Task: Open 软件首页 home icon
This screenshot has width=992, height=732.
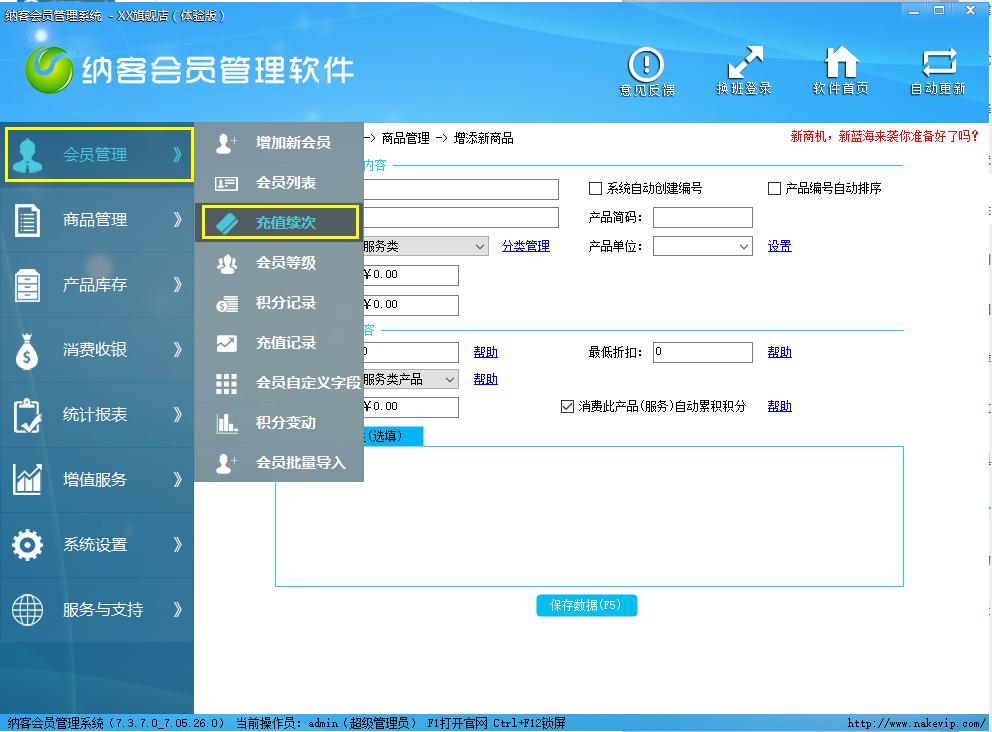Action: coord(840,64)
